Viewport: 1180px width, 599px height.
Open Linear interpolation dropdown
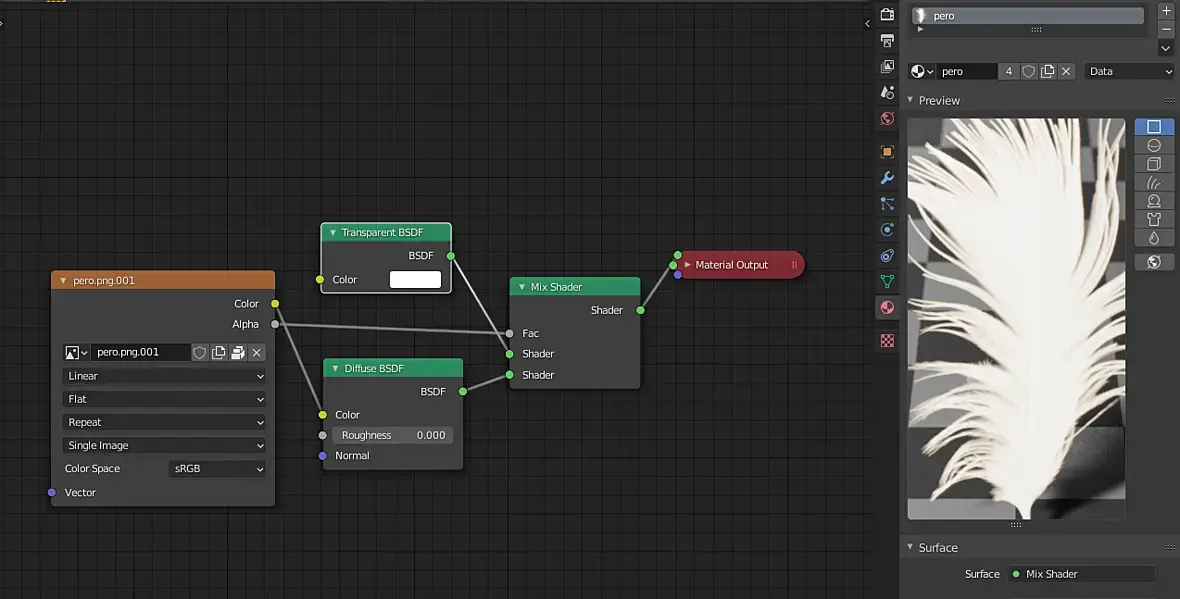pyautogui.click(x=165, y=376)
